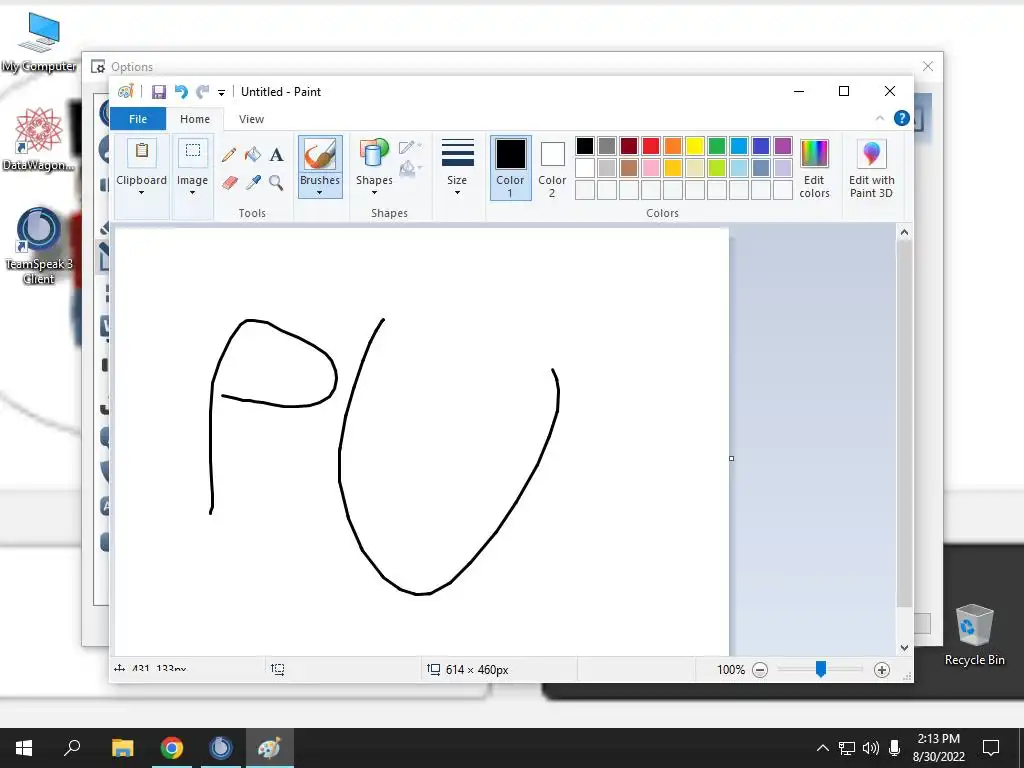The width and height of the screenshot is (1024, 768).
Task: Open My Computer desktop icon
Action: pos(39,41)
